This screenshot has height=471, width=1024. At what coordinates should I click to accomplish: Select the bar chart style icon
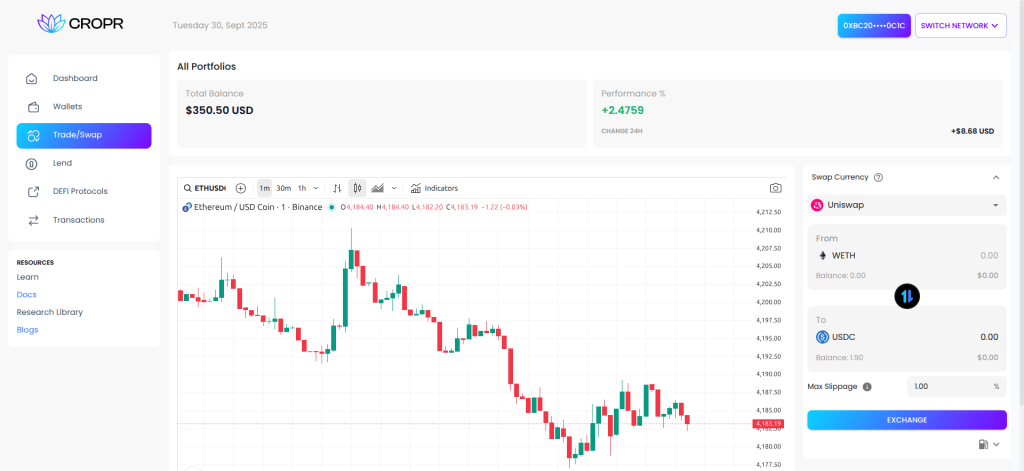click(x=337, y=188)
